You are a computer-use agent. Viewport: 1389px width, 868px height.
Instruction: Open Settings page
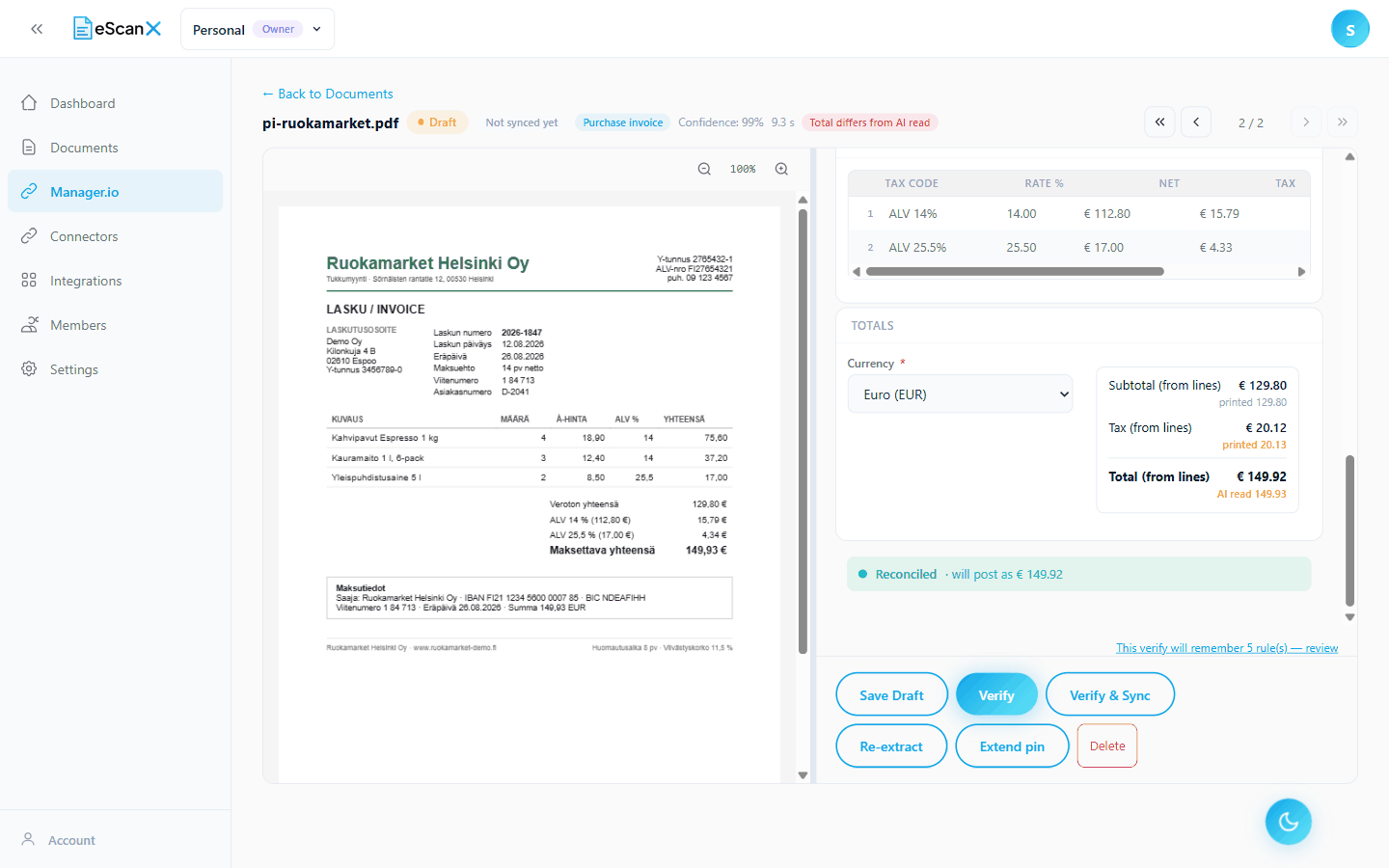click(116, 369)
